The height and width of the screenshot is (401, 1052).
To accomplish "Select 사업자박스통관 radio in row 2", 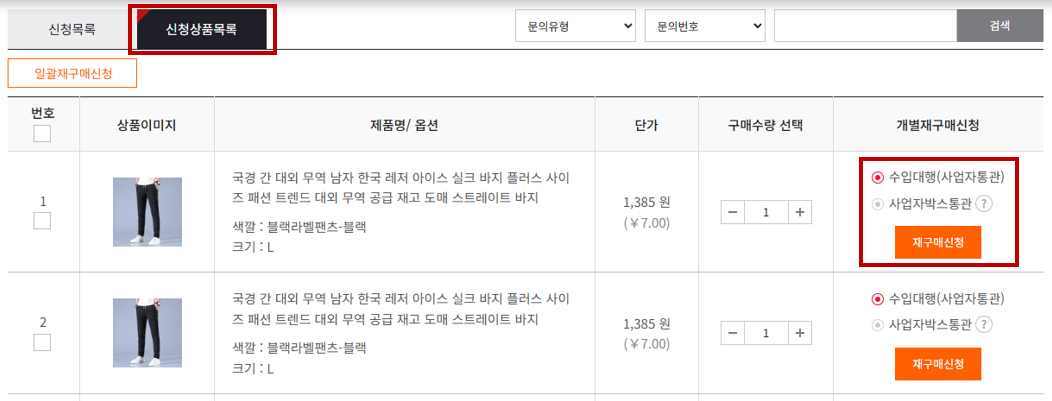I will [x=877, y=325].
